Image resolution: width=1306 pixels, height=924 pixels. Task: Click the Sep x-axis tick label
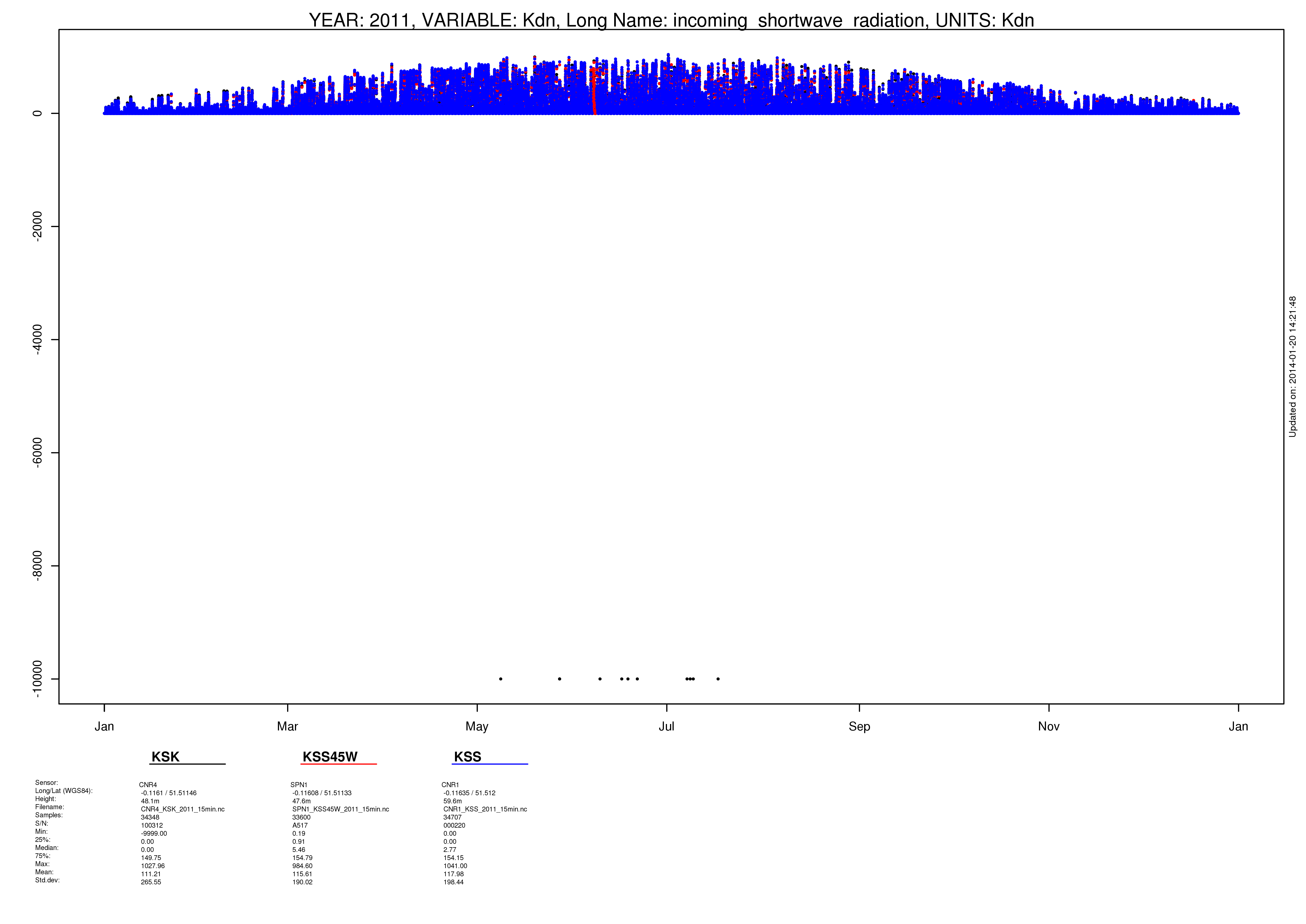tap(859, 727)
